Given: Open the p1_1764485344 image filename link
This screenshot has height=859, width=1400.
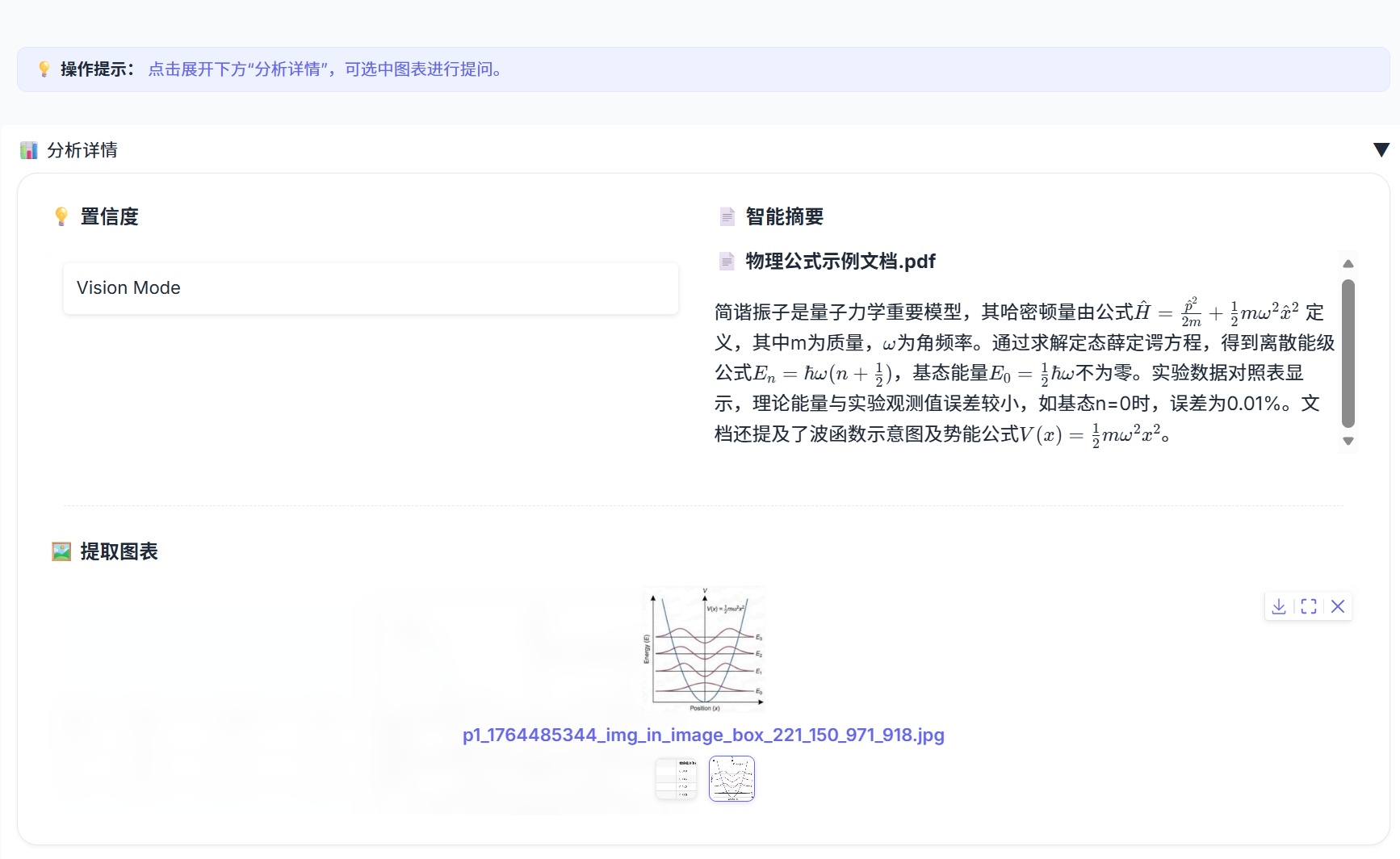Looking at the screenshot, I should tap(702, 735).
